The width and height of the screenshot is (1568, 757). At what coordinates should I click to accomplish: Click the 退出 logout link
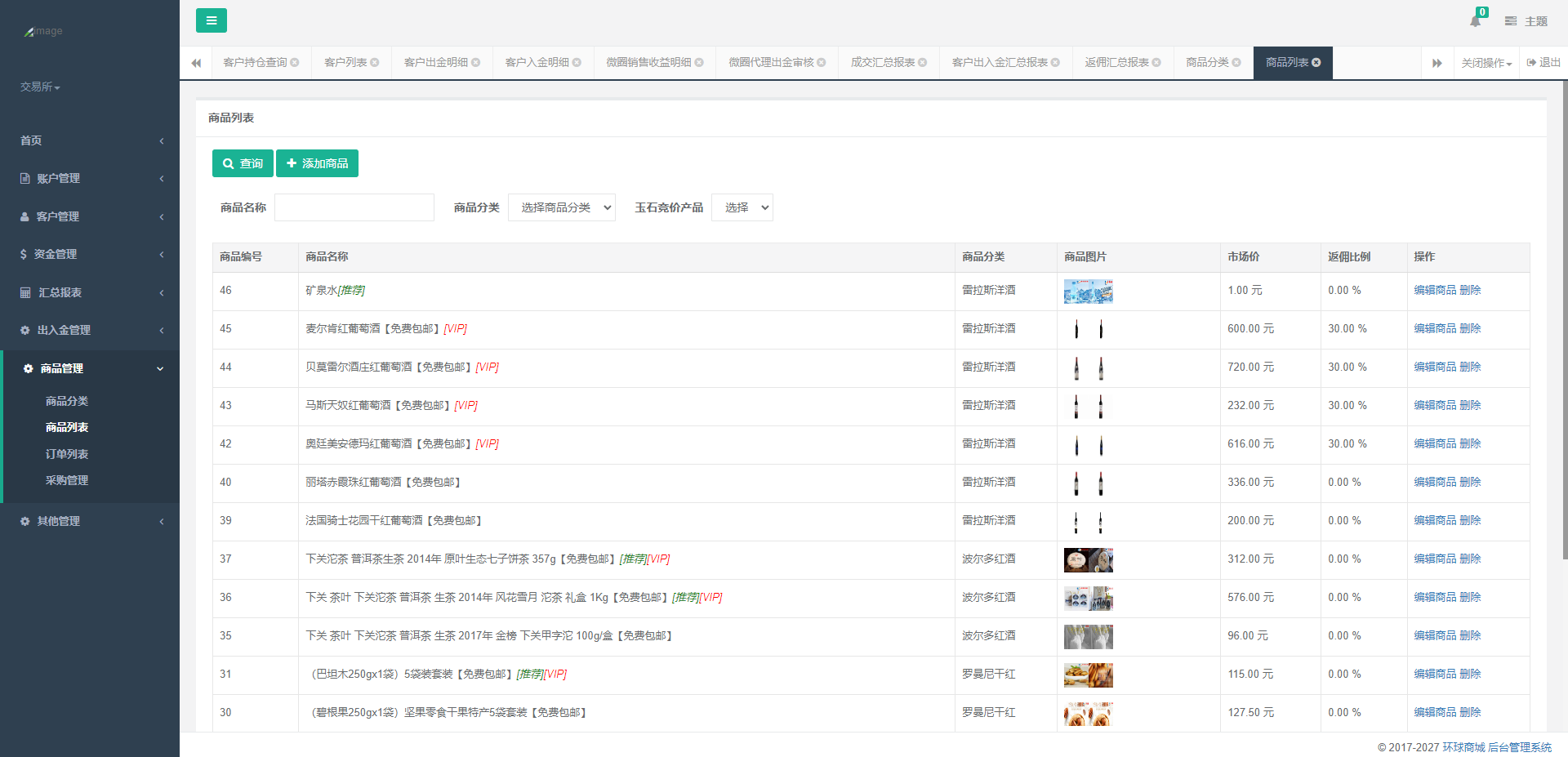1543,63
